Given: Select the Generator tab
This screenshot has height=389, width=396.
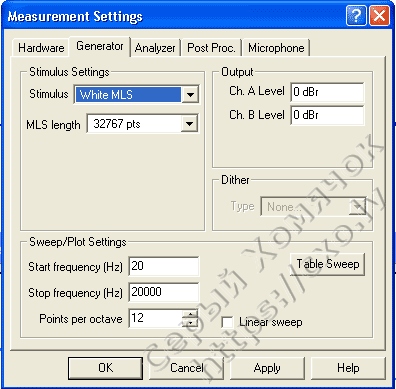Looking at the screenshot, I should tap(100, 46).
